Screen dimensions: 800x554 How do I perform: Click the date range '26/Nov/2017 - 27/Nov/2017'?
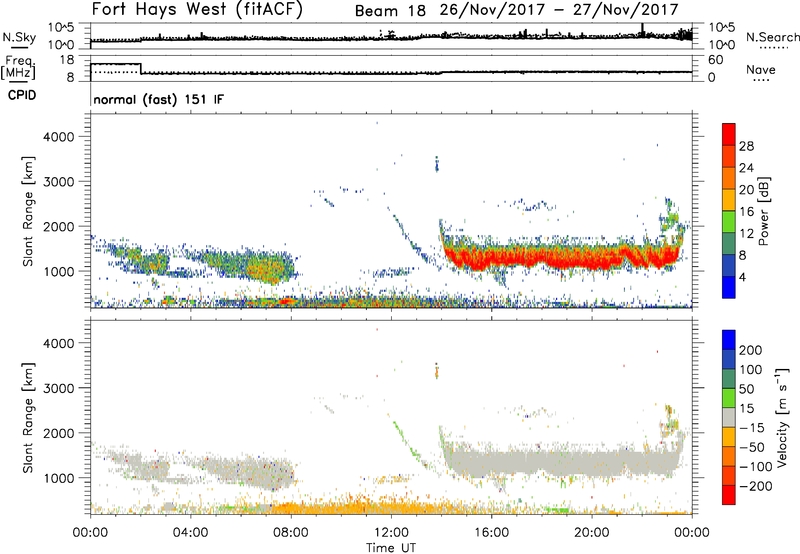pyautogui.click(x=559, y=10)
